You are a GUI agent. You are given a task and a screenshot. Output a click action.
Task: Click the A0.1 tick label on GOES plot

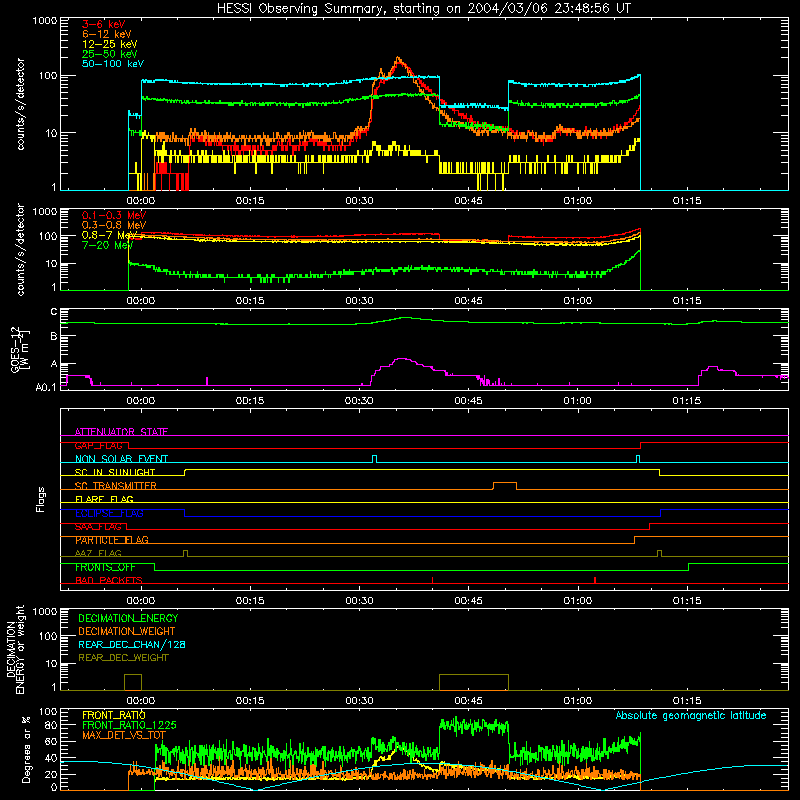(46, 388)
